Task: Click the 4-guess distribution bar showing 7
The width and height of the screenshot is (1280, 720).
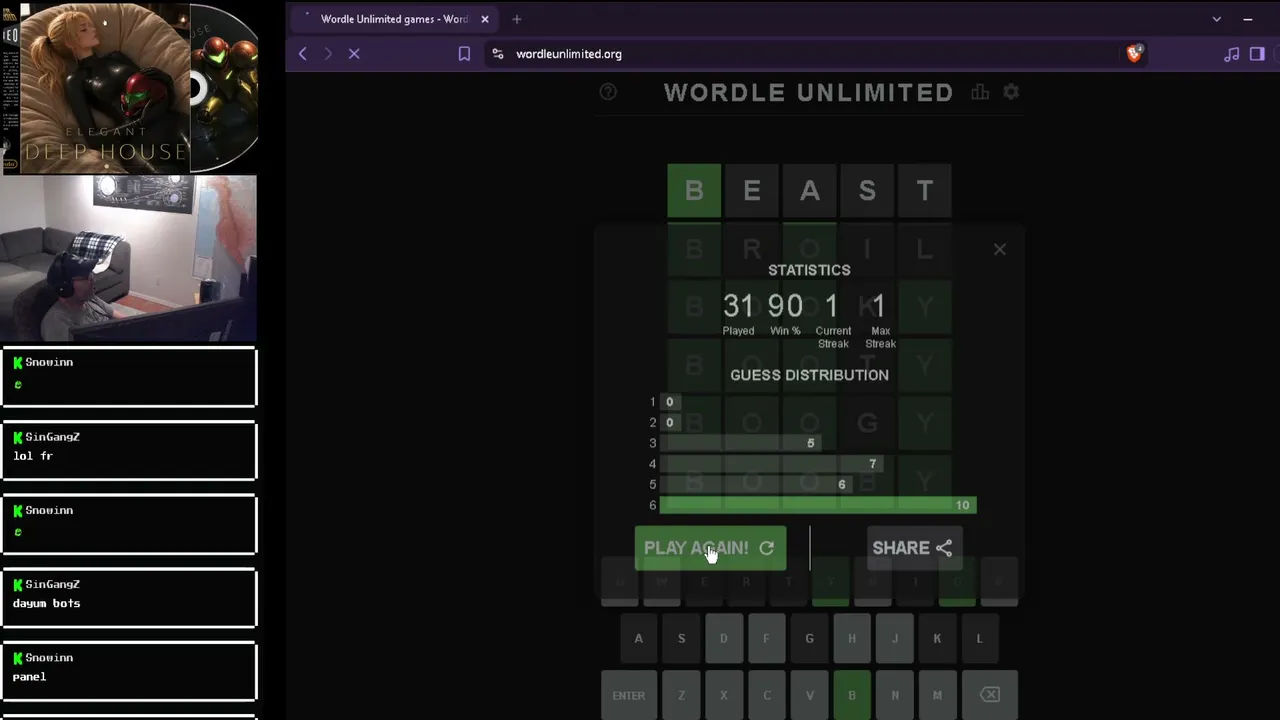Action: coord(771,464)
